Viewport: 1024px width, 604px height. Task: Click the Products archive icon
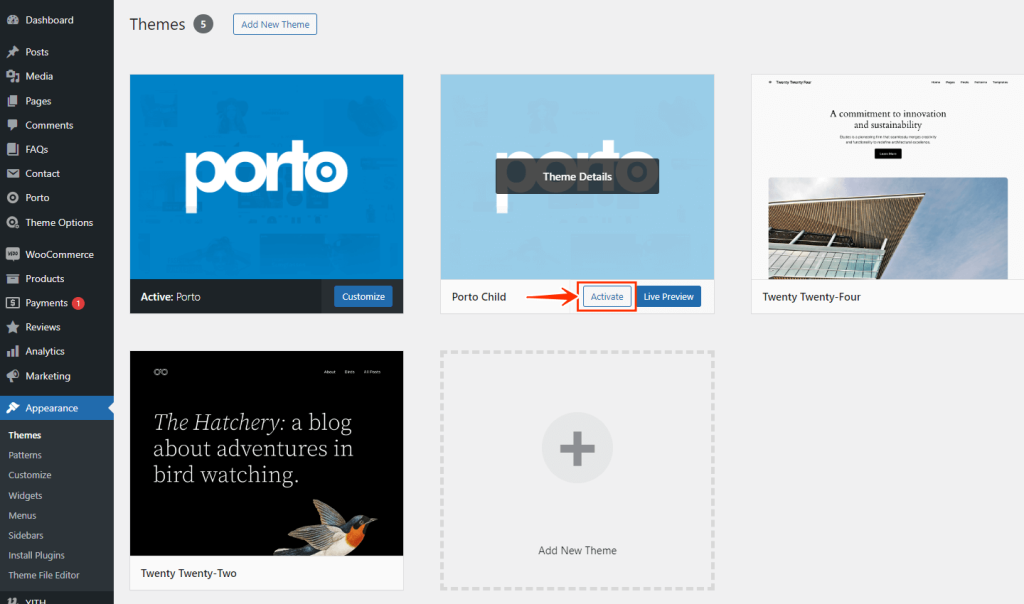12,279
